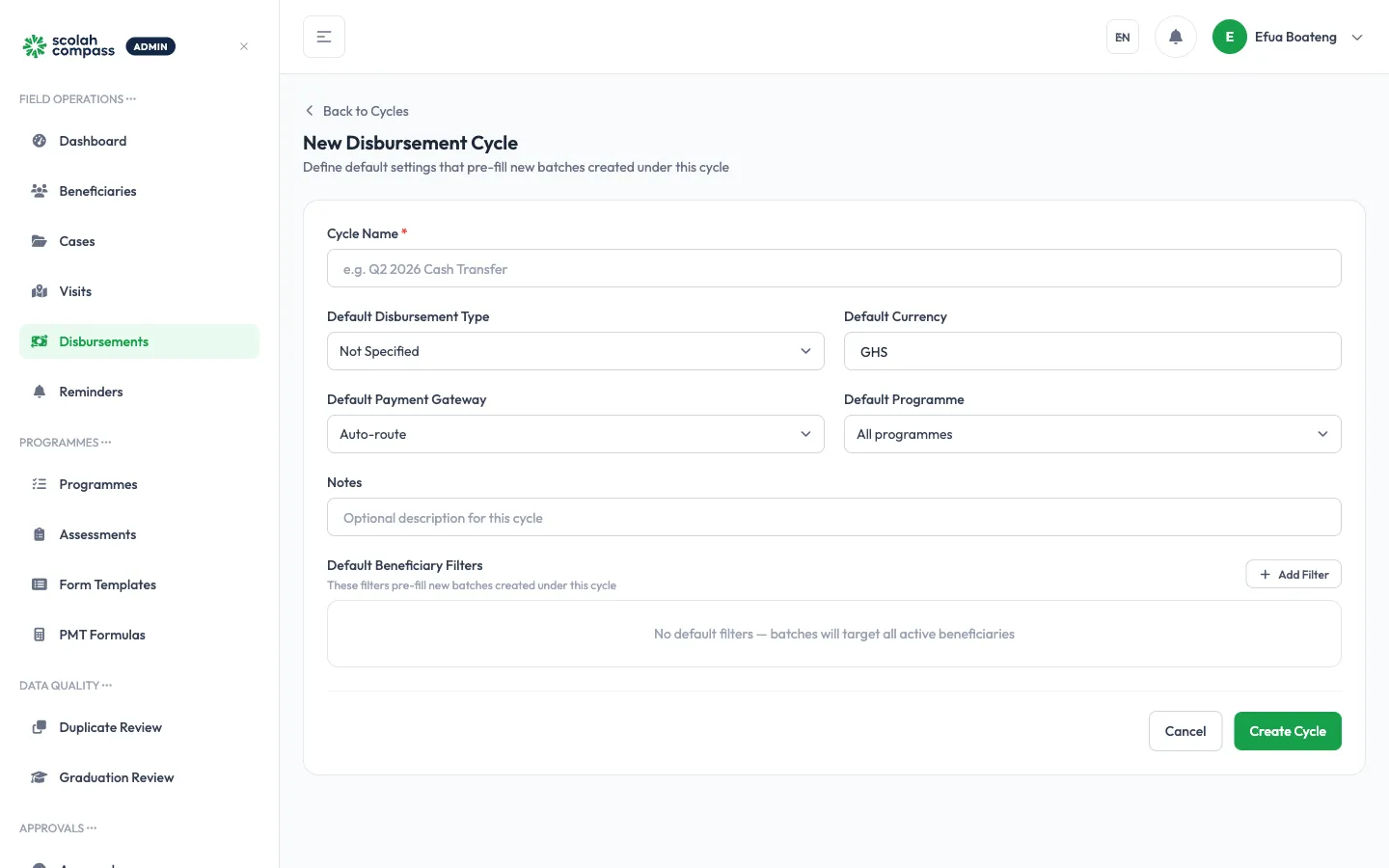The width and height of the screenshot is (1389, 868).
Task: Focus the Cycle Name input field
Action: point(834,268)
